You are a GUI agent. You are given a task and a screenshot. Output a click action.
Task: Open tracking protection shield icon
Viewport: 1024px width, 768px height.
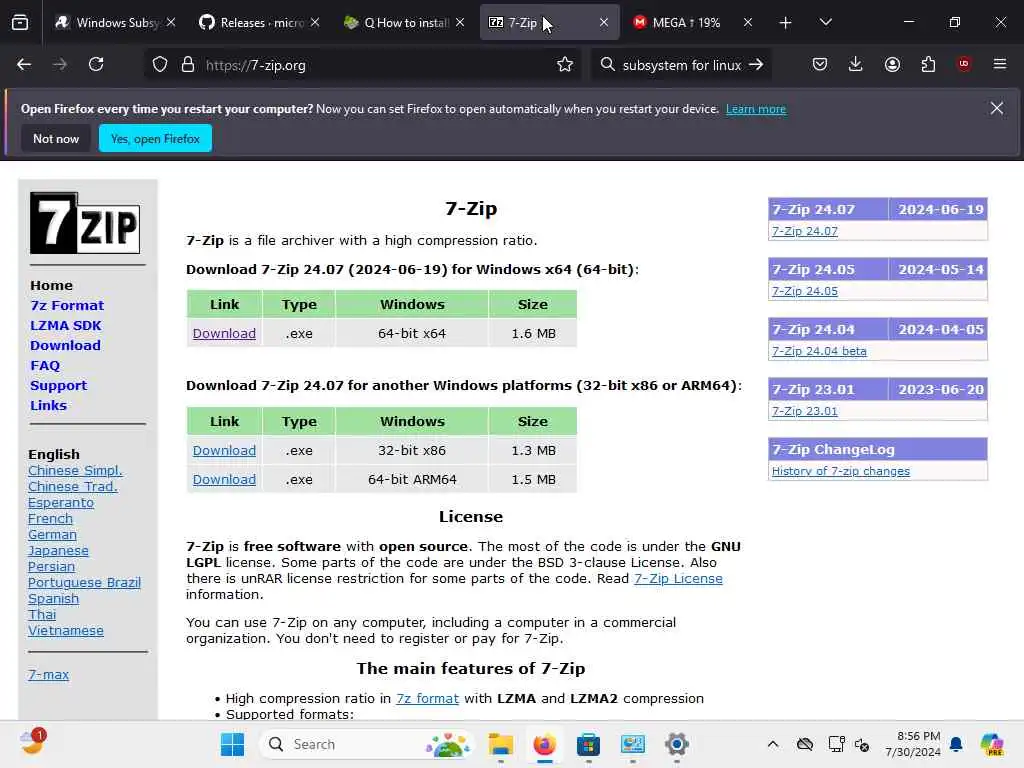coord(160,65)
